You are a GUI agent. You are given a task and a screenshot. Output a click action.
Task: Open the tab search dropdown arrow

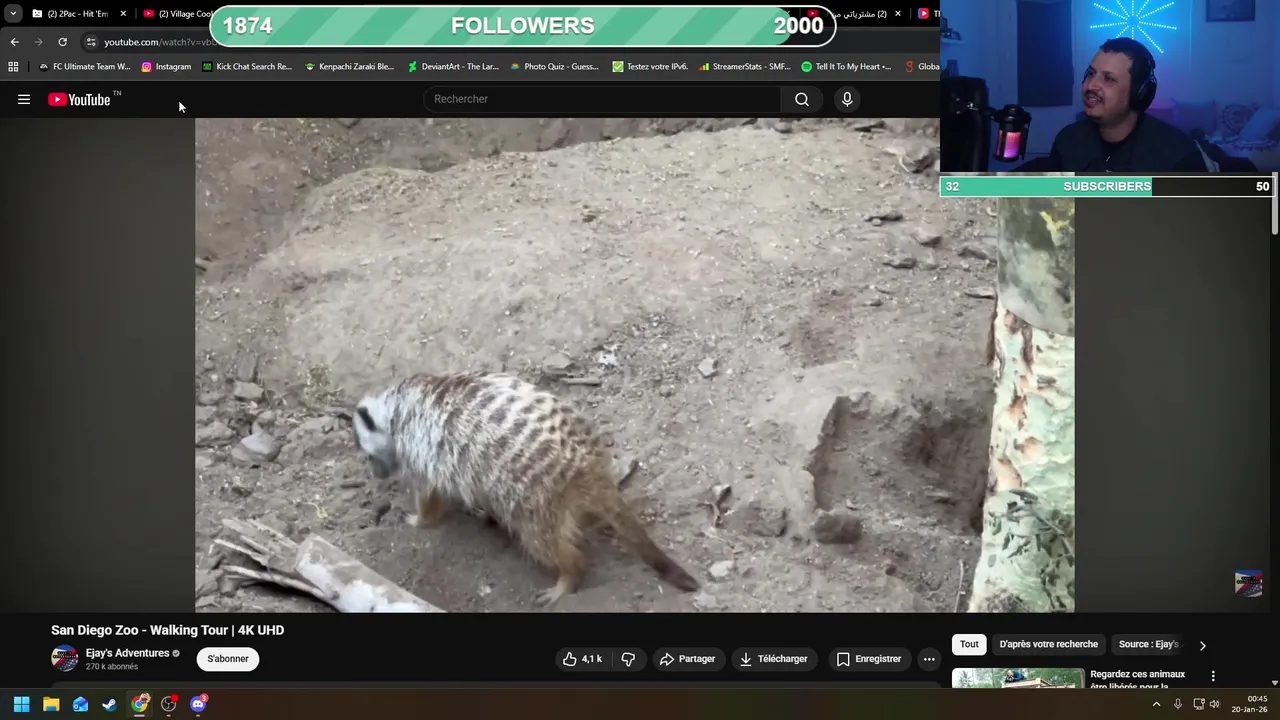(x=13, y=14)
